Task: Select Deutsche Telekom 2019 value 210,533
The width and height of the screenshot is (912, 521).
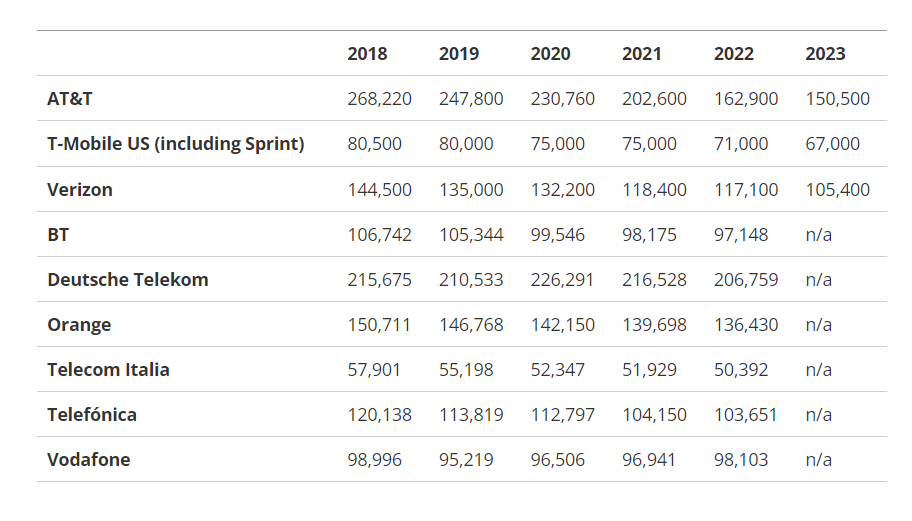Action: [471, 280]
